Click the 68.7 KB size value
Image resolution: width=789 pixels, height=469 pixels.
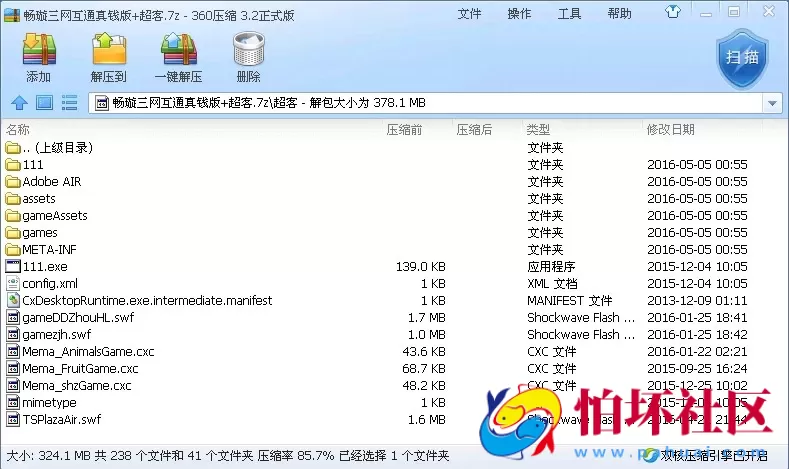[424, 369]
